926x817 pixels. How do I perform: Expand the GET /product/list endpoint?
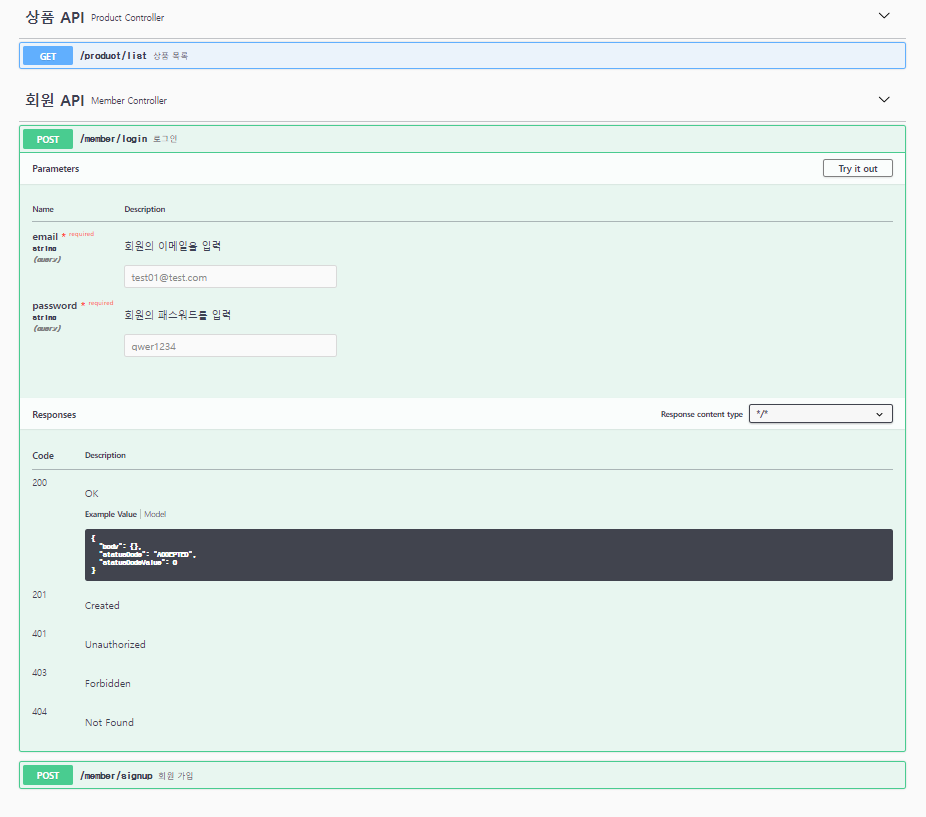[462, 56]
